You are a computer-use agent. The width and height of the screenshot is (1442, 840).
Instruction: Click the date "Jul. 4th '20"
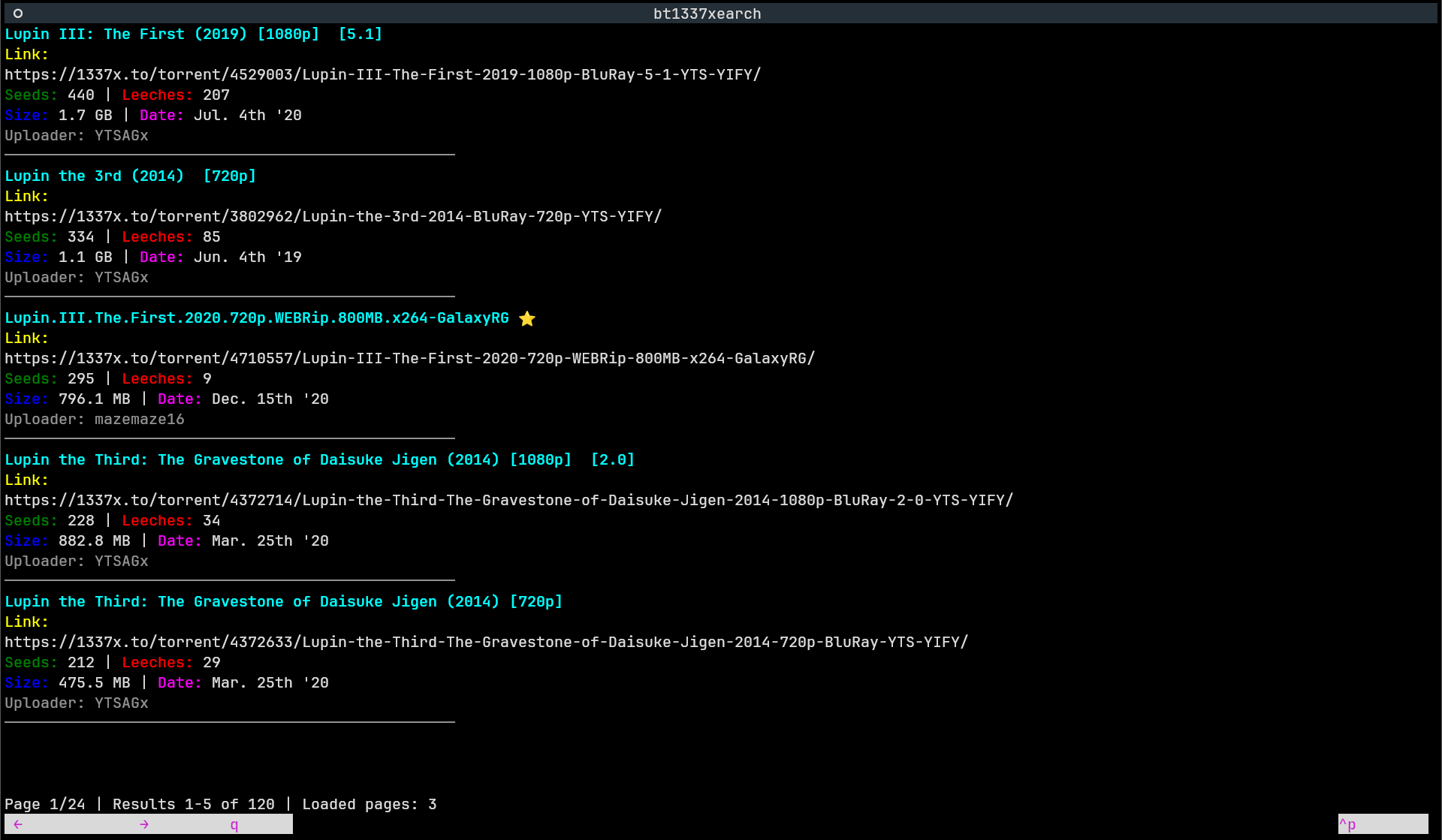pyautogui.click(x=248, y=115)
